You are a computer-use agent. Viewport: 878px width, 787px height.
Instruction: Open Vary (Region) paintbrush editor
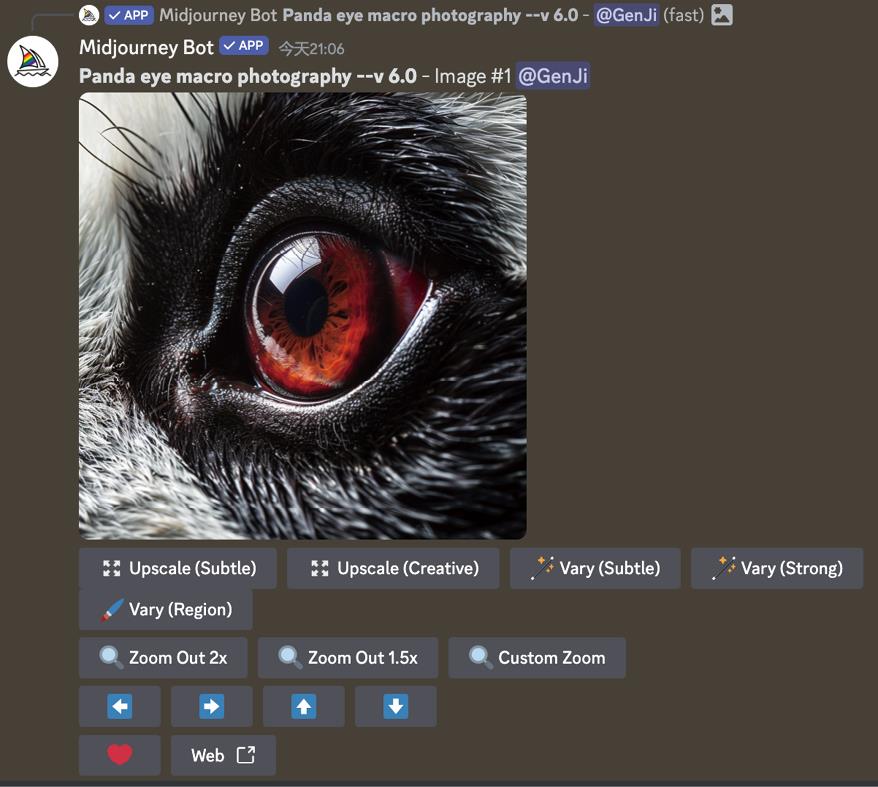point(166,609)
